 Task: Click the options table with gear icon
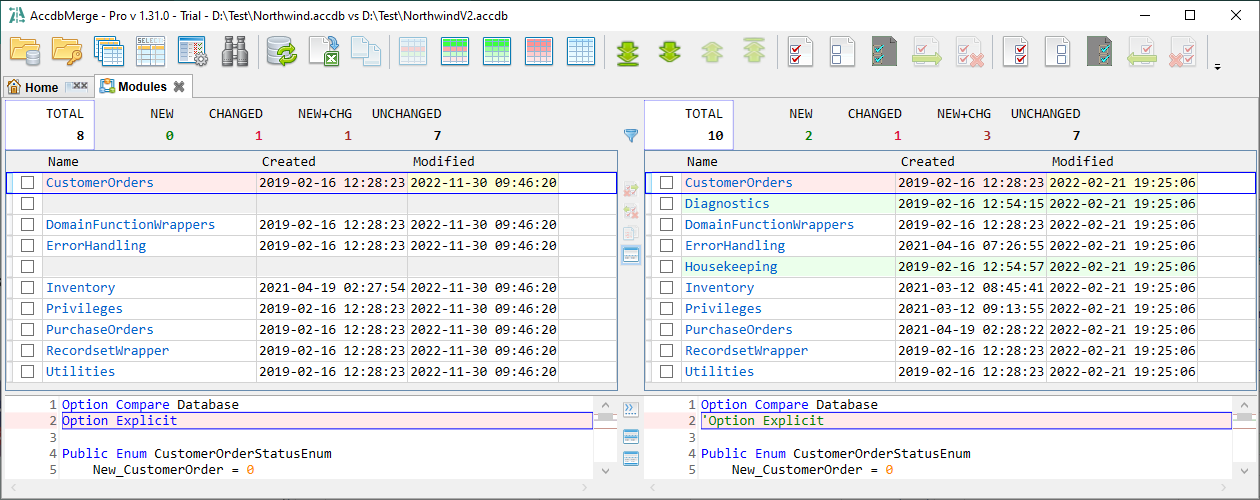pyautogui.click(x=192, y=51)
